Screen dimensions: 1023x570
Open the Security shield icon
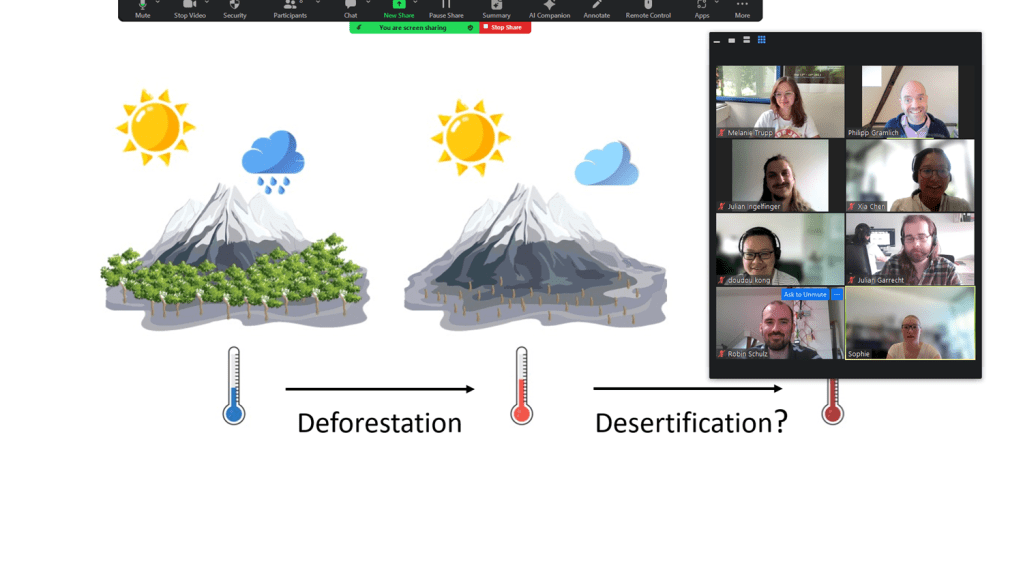click(235, 8)
